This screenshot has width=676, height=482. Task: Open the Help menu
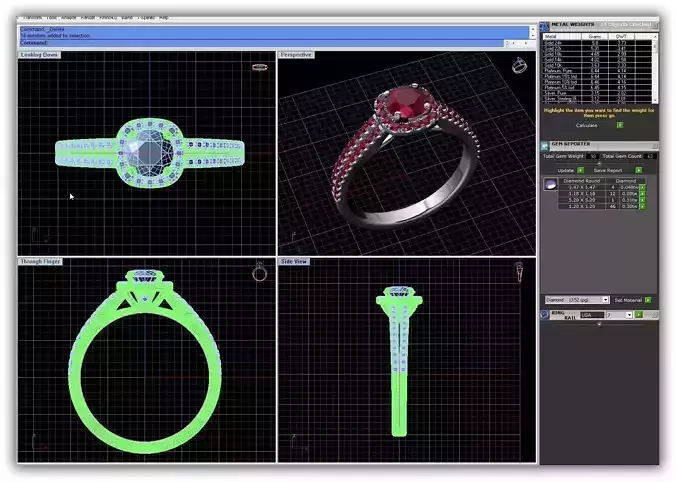pyautogui.click(x=164, y=18)
